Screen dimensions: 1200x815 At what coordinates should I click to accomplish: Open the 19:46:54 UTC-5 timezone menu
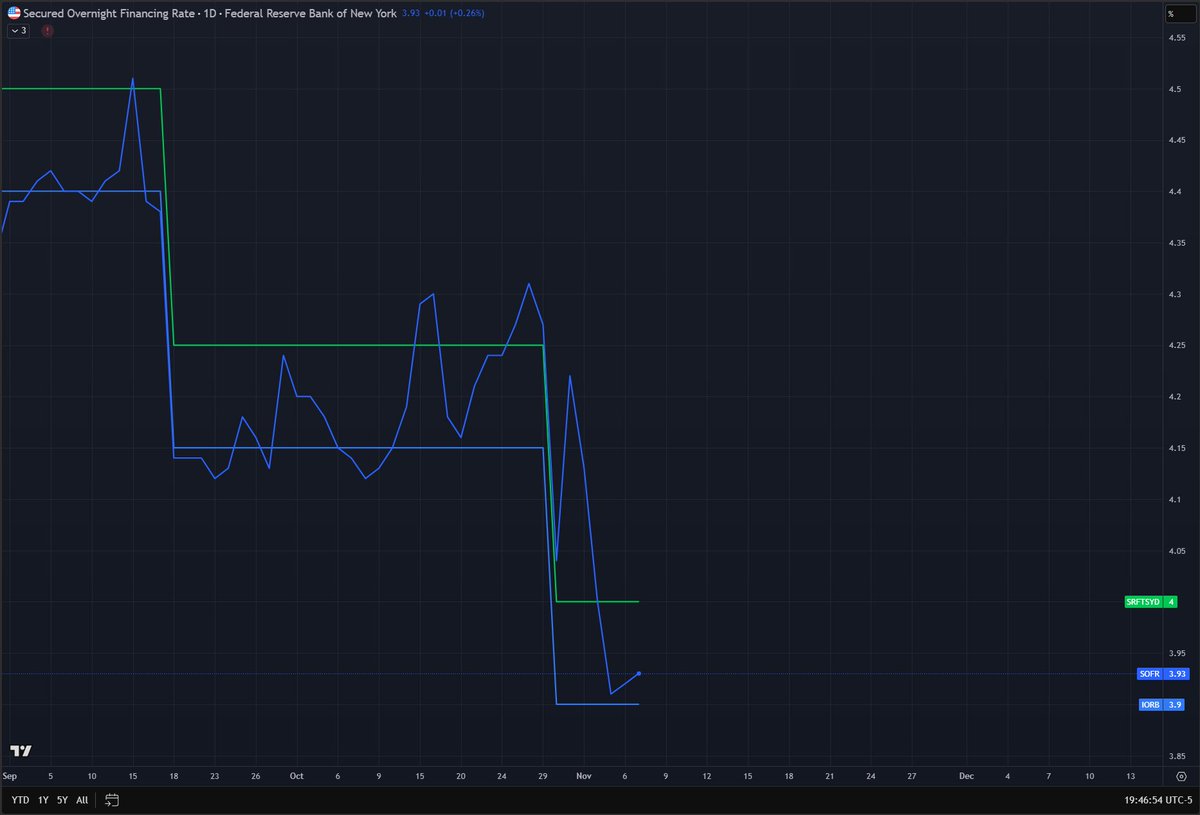(x=1158, y=800)
